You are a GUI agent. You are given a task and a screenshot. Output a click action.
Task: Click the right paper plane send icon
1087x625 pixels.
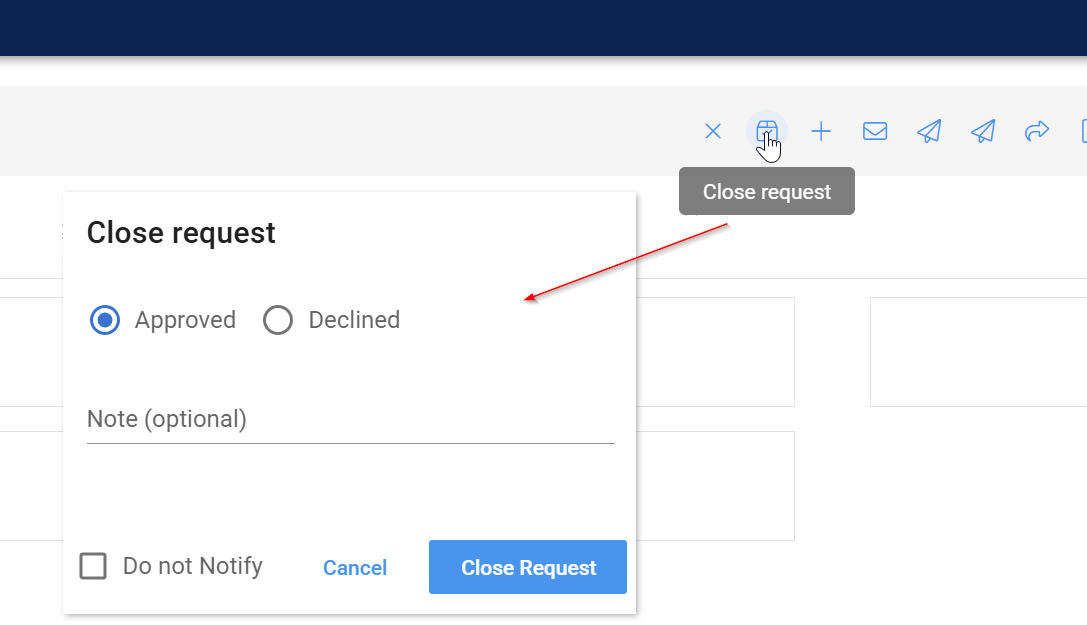coord(983,131)
